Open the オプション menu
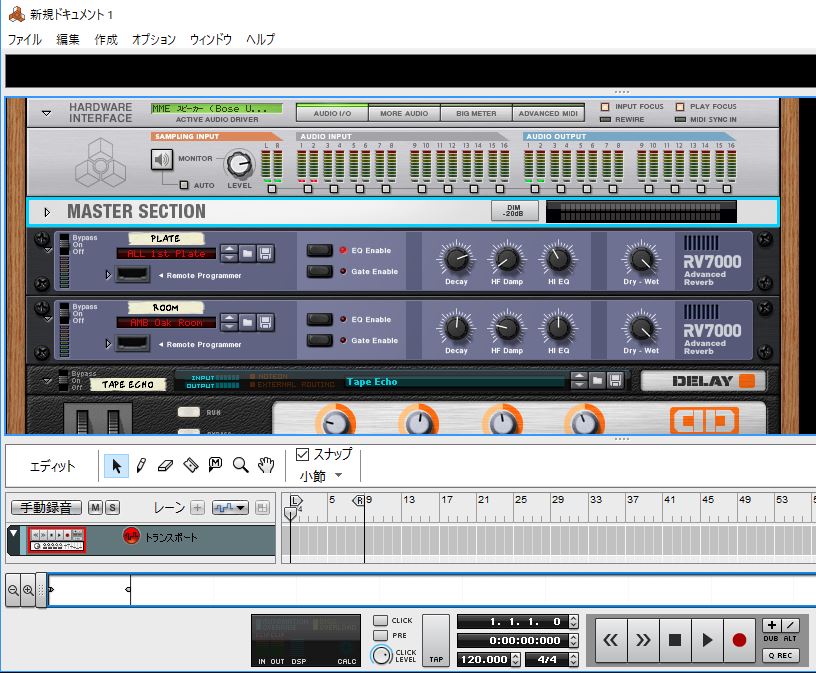The width and height of the screenshot is (816, 673). pyautogui.click(x=154, y=40)
